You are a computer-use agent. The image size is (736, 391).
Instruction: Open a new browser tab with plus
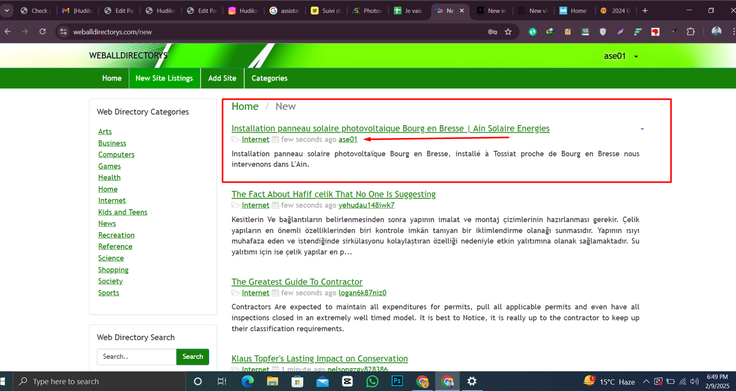645,10
